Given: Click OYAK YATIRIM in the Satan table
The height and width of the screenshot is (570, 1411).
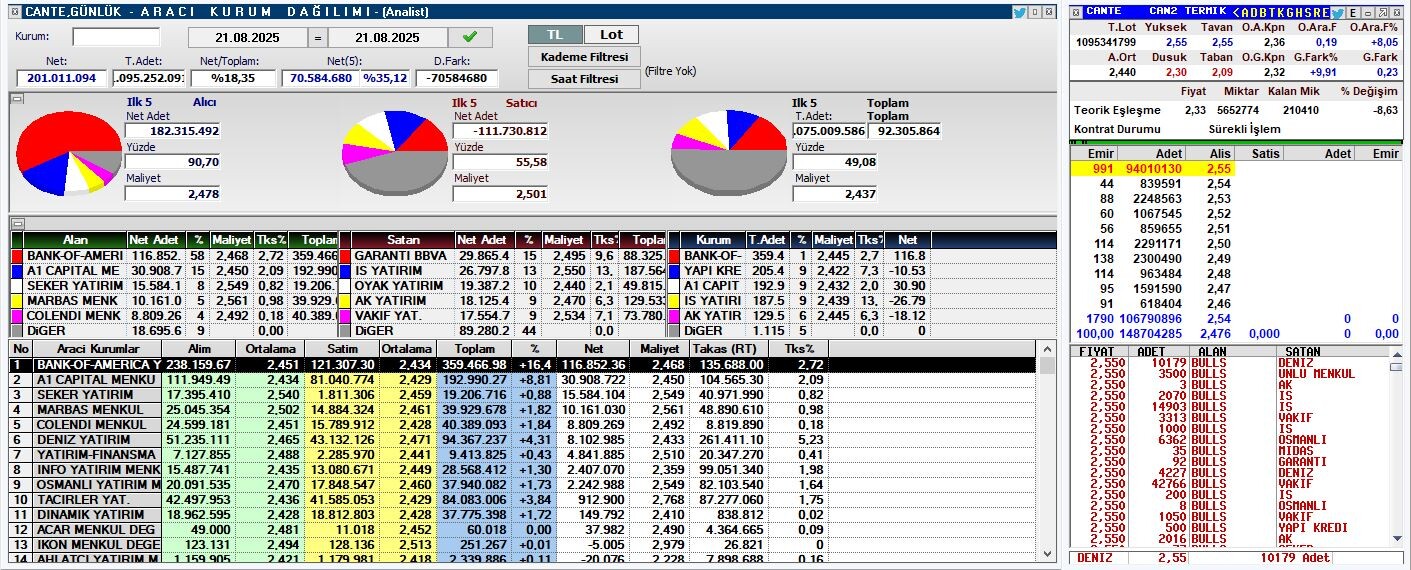Looking at the screenshot, I should click(398, 286).
